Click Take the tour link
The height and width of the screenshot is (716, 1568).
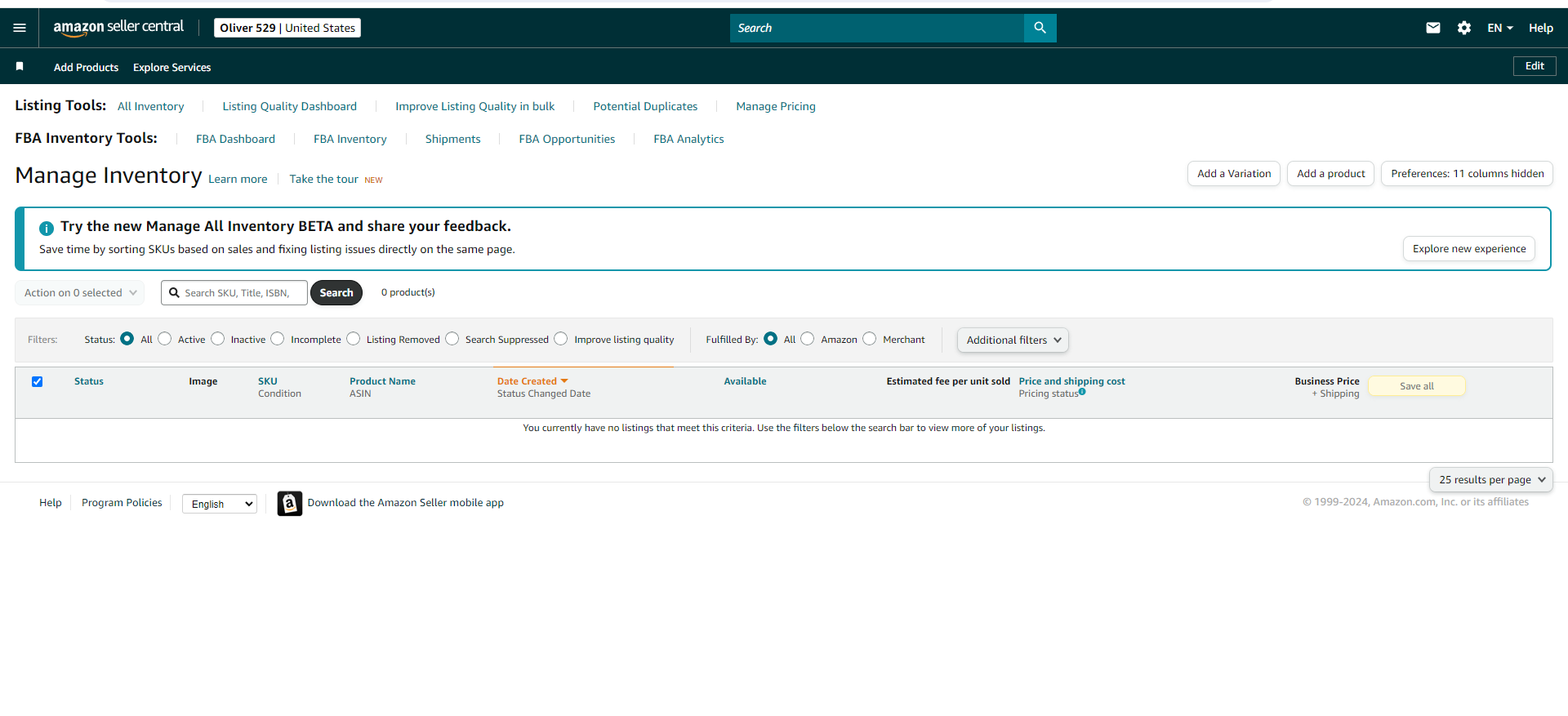323,179
